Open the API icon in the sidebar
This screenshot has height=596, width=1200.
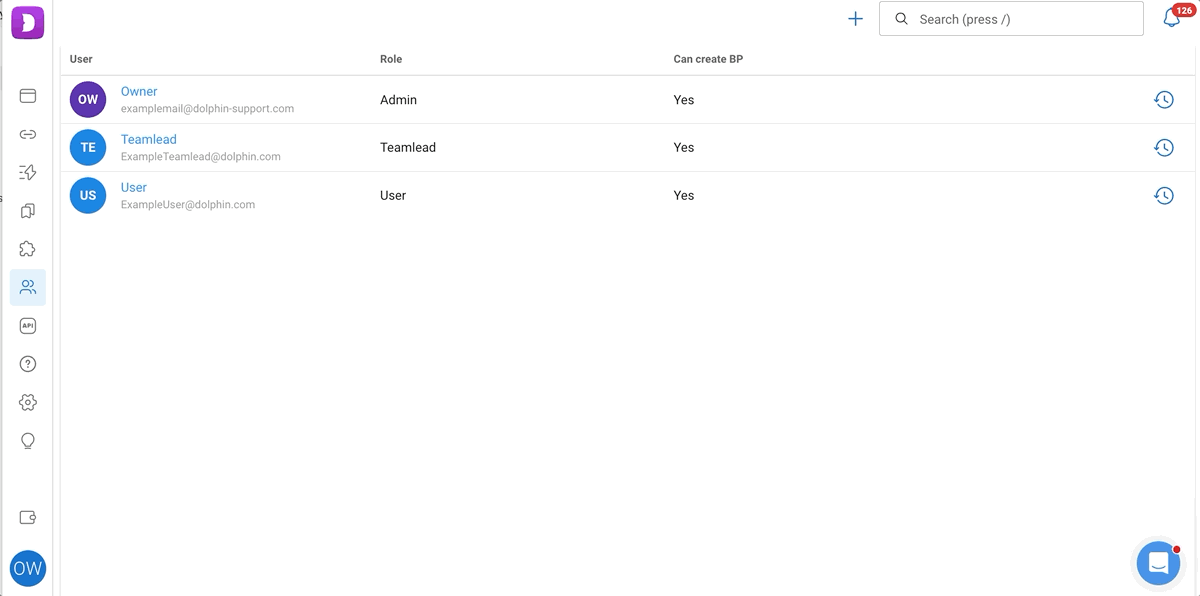28,326
